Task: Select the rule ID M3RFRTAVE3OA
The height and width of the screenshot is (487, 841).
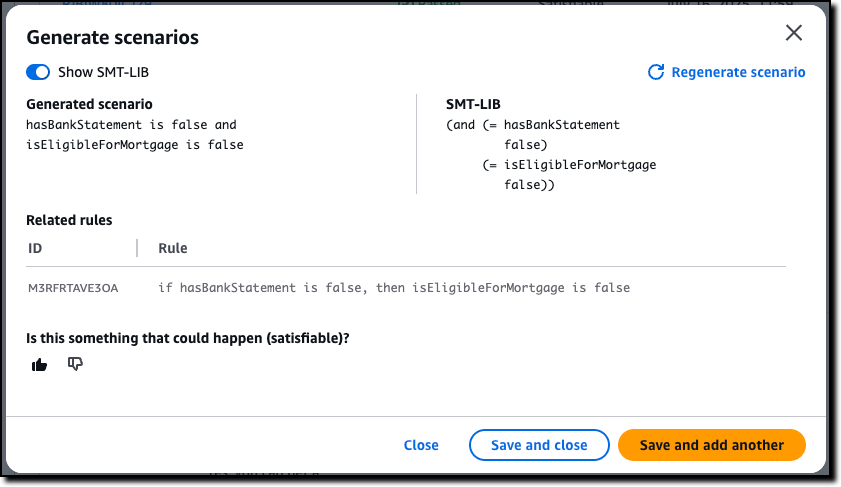Action: pos(73,288)
